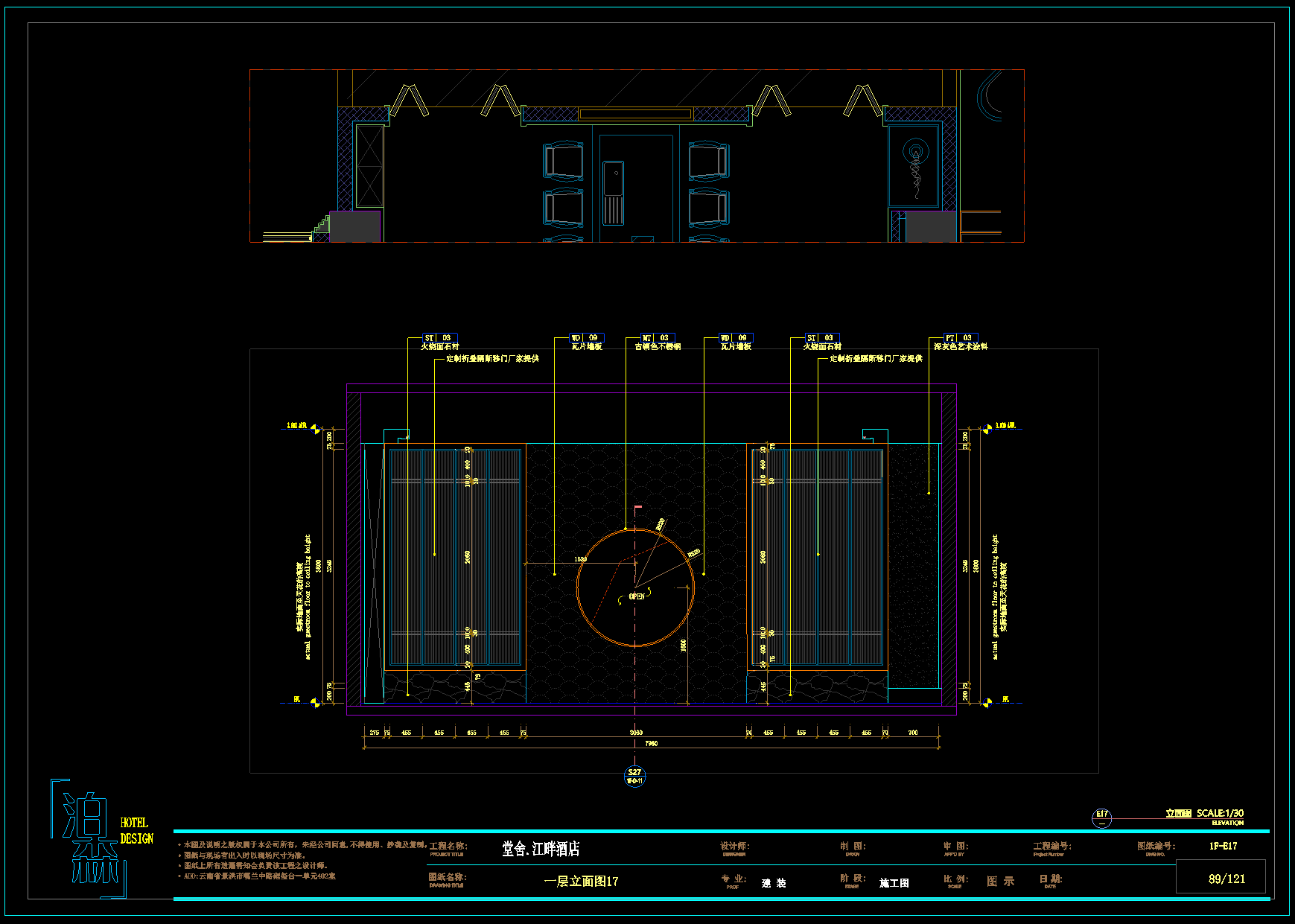Select the drawing number 1F-E17
1295x924 pixels.
[1223, 846]
